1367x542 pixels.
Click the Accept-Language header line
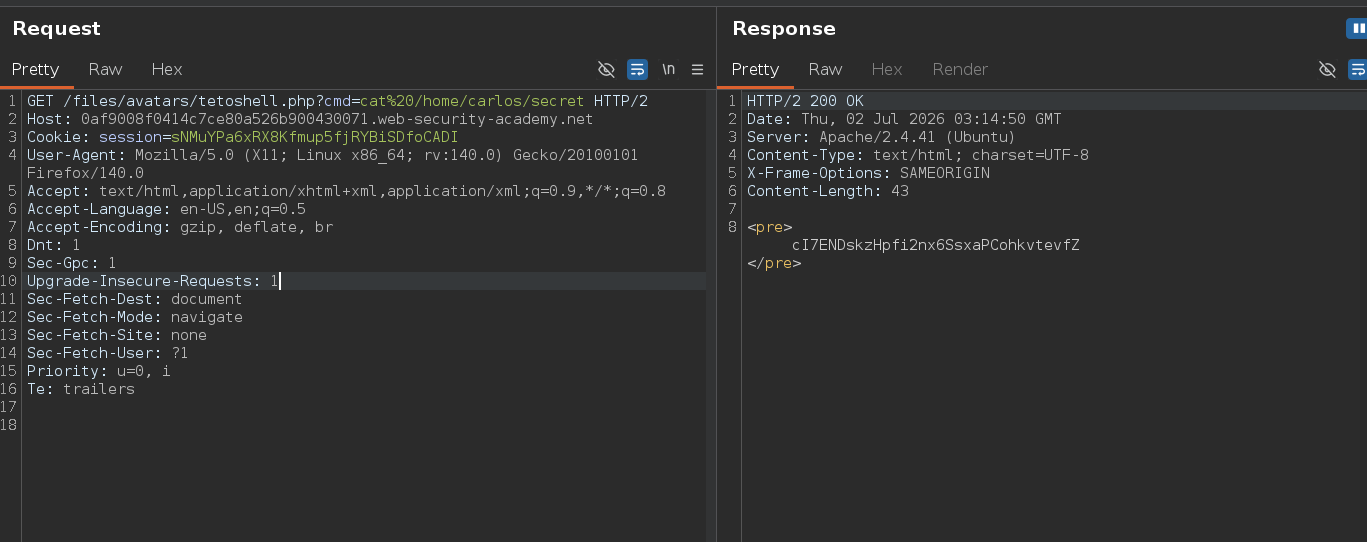tap(166, 209)
